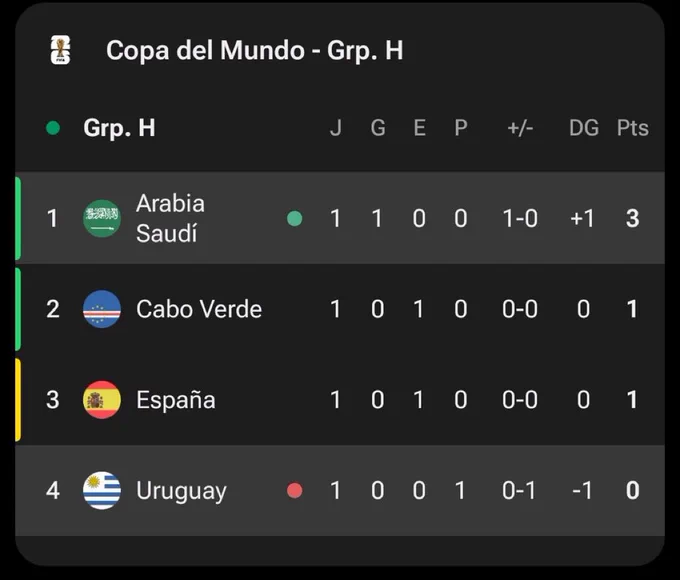Click the Pts column header
The image size is (680, 580).
click(633, 128)
